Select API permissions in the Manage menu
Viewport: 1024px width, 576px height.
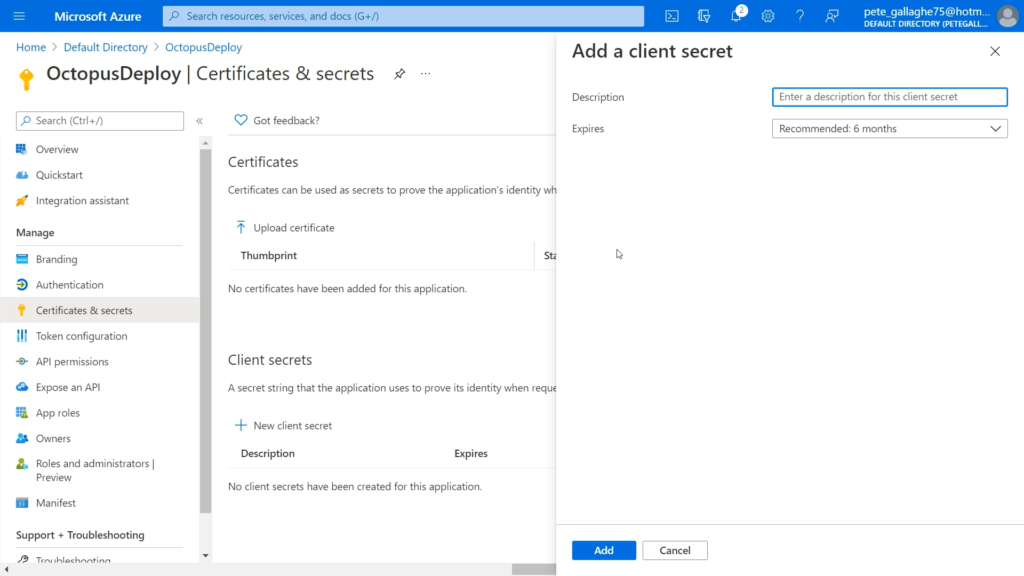pyautogui.click(x=72, y=361)
